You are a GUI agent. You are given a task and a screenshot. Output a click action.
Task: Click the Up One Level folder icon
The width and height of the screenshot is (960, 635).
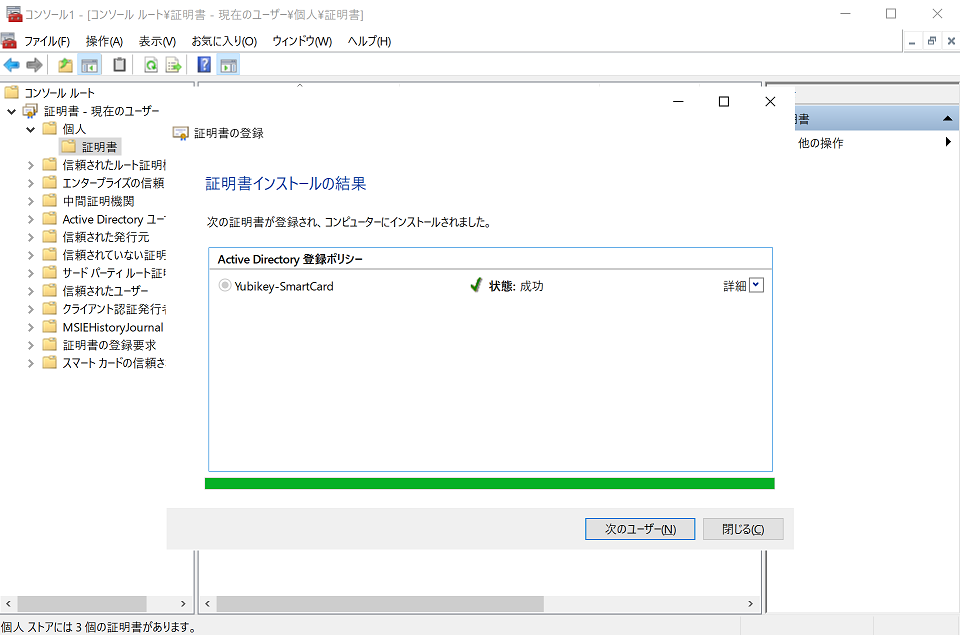(66, 65)
